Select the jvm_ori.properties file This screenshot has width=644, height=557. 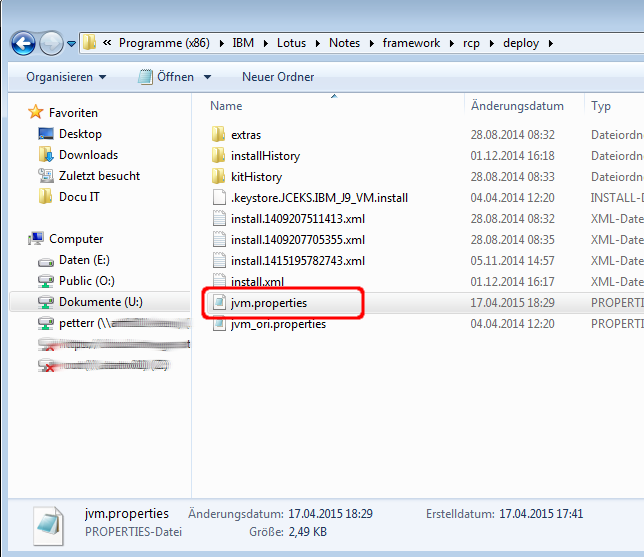coord(278,324)
